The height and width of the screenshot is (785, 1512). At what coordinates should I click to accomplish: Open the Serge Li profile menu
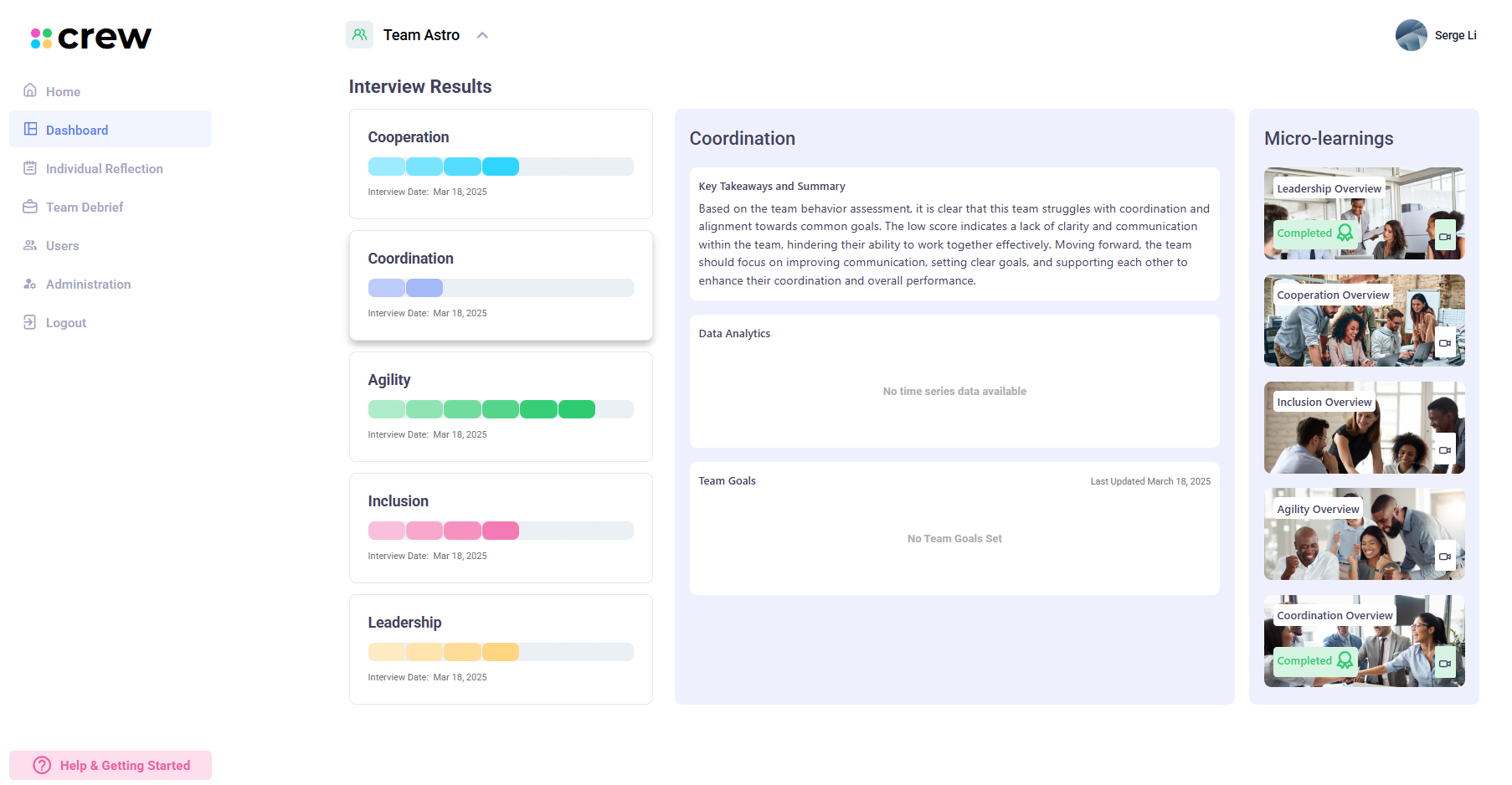click(1435, 35)
